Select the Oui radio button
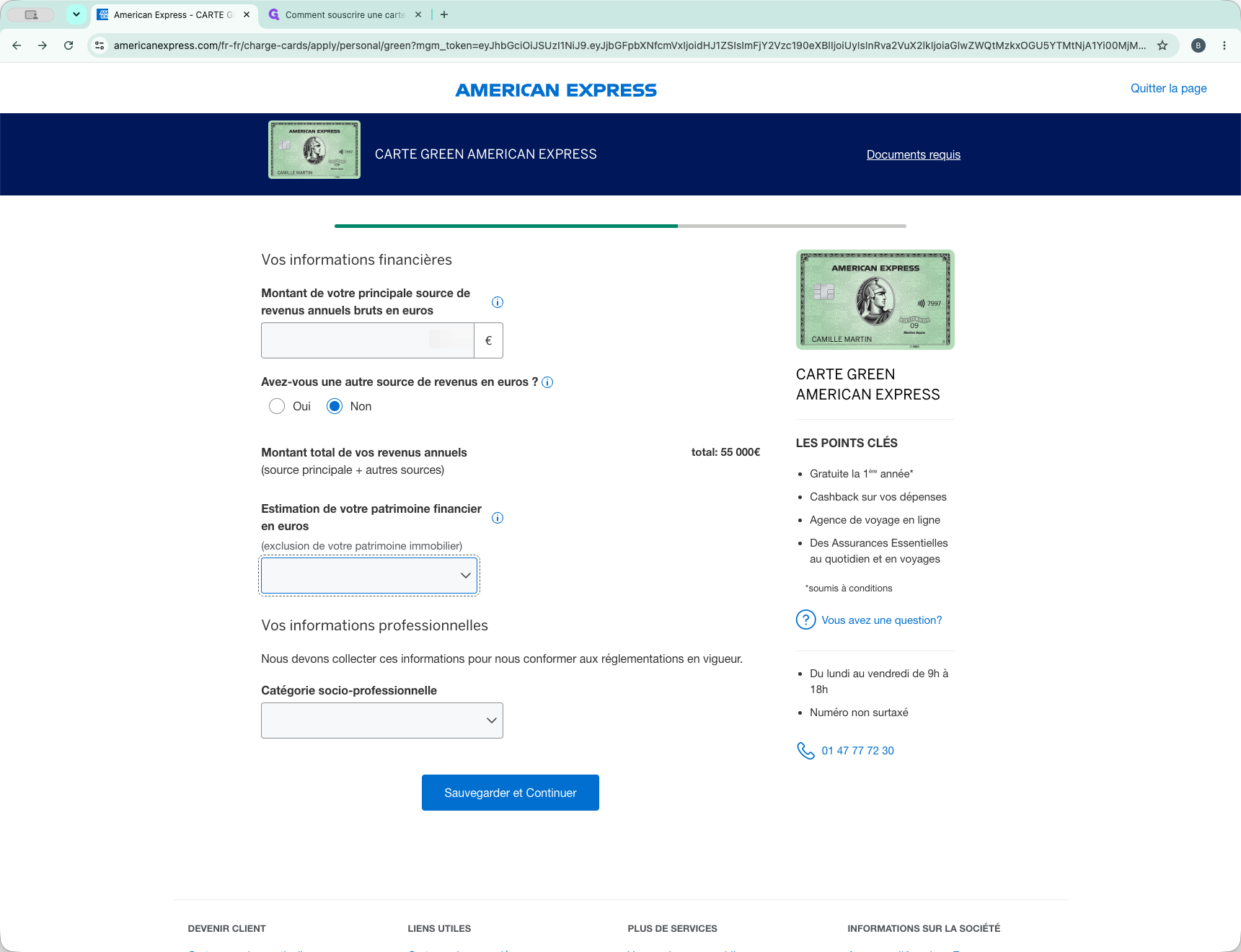Viewport: 1241px width, 952px height. click(277, 406)
